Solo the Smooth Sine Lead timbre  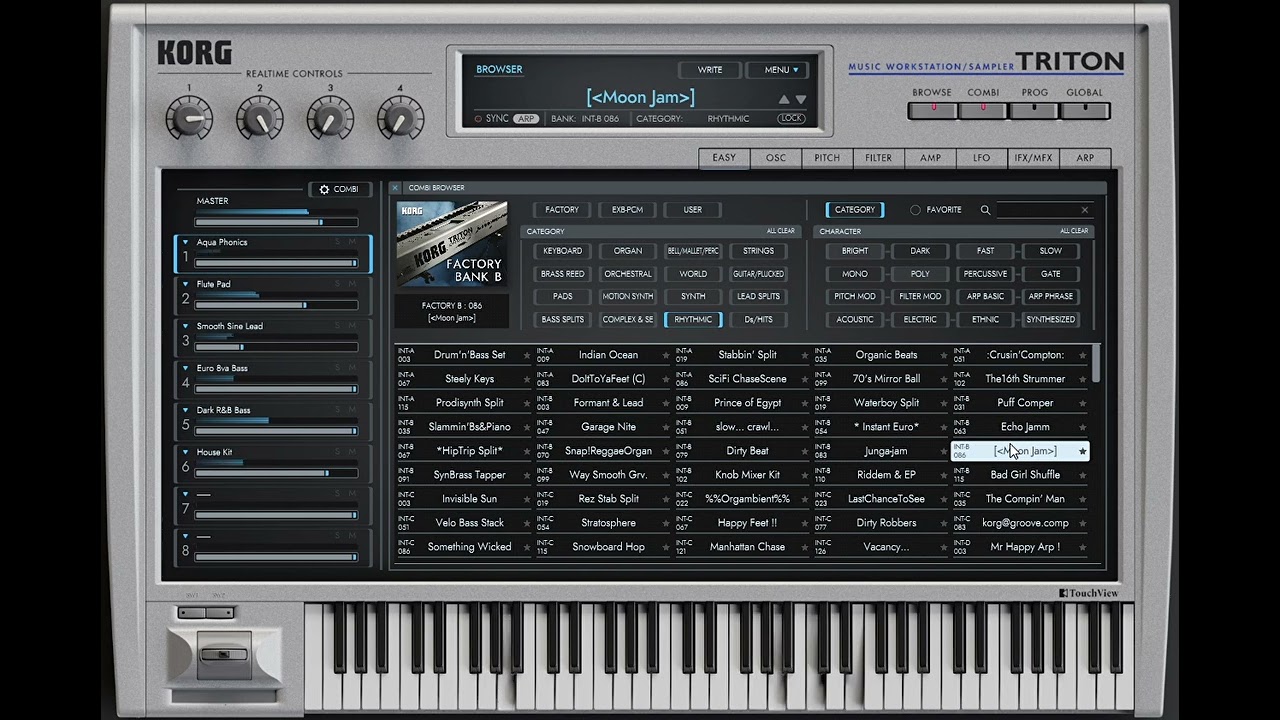(338, 326)
